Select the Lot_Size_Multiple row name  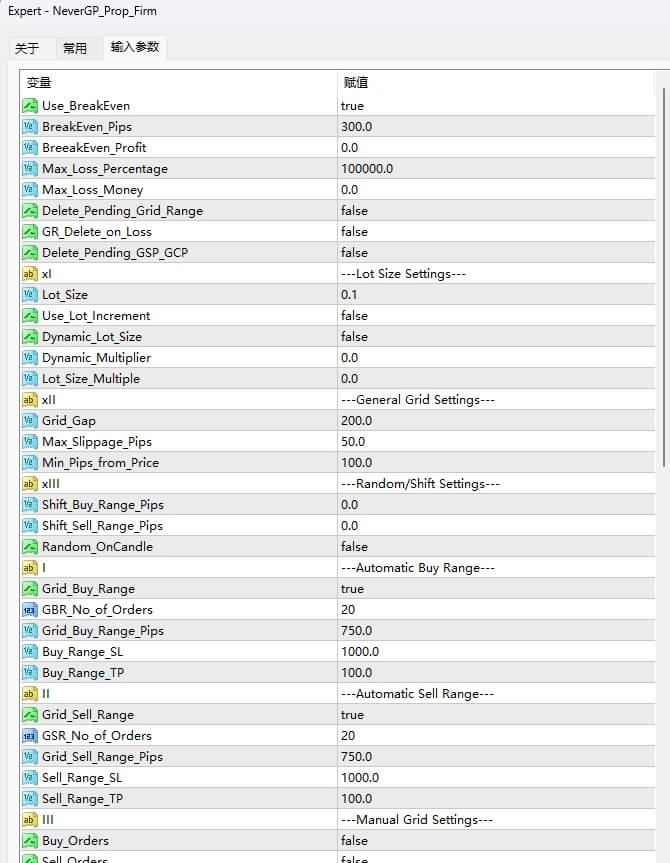pyautogui.click(x=91, y=379)
